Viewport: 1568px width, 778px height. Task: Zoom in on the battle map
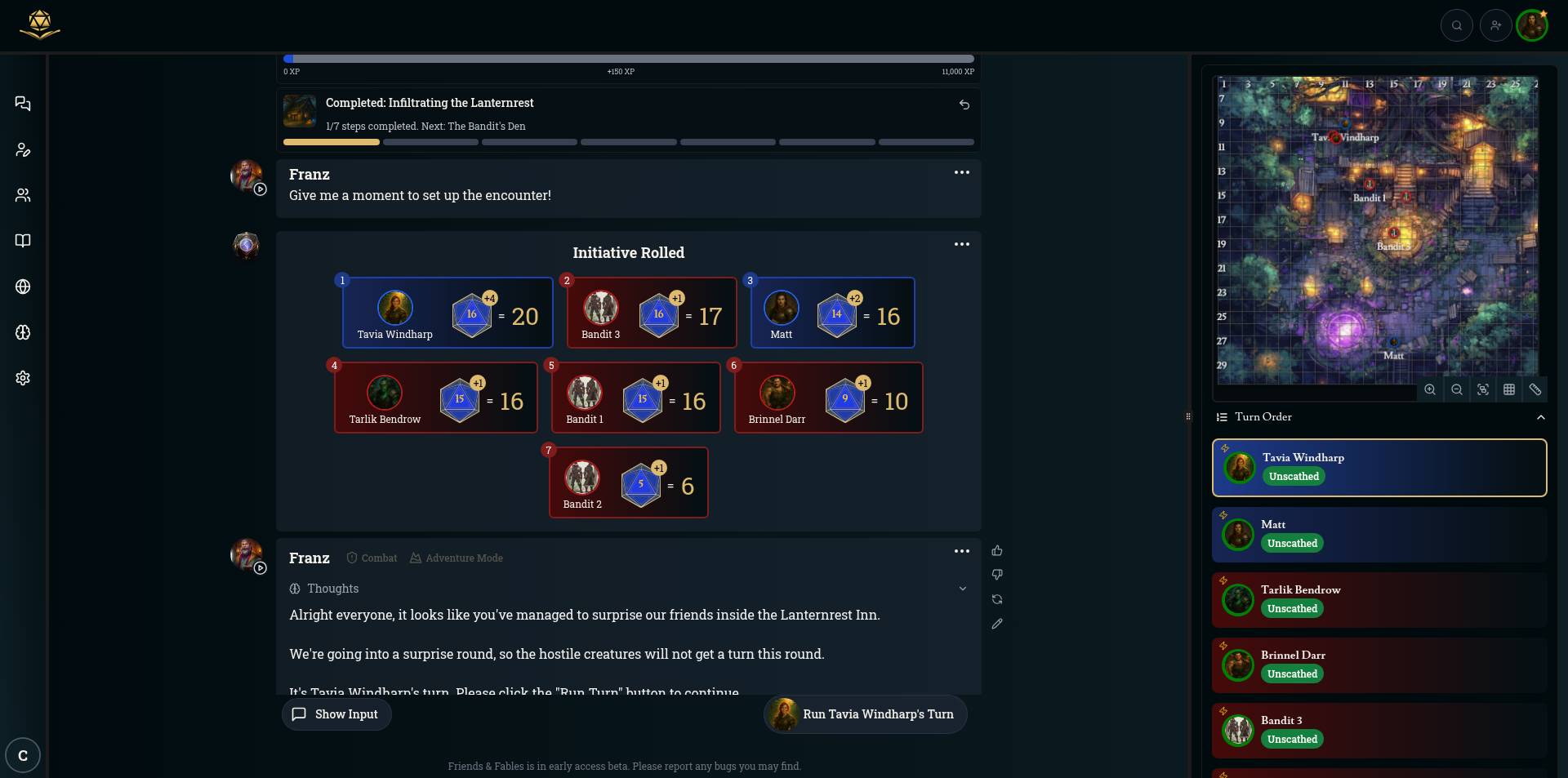[1430, 389]
